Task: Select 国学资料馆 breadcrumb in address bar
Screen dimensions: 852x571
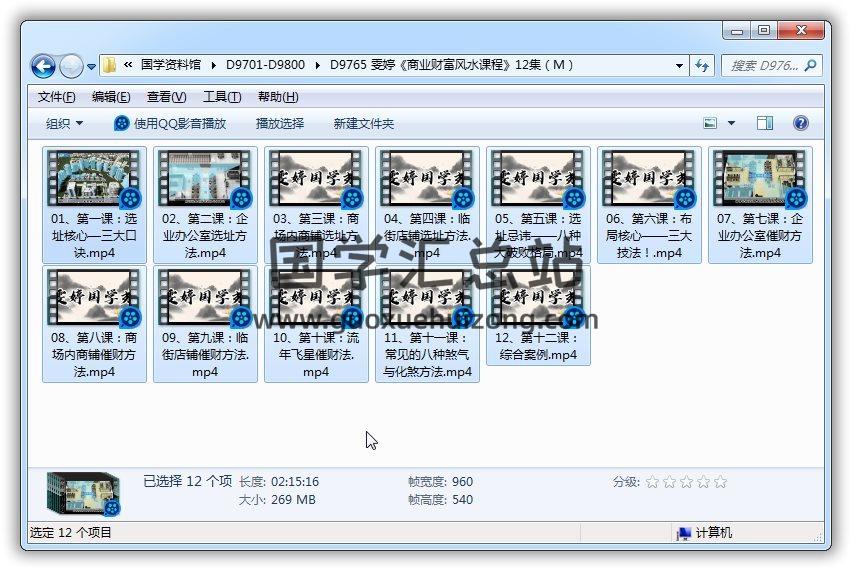Action: click(171, 65)
